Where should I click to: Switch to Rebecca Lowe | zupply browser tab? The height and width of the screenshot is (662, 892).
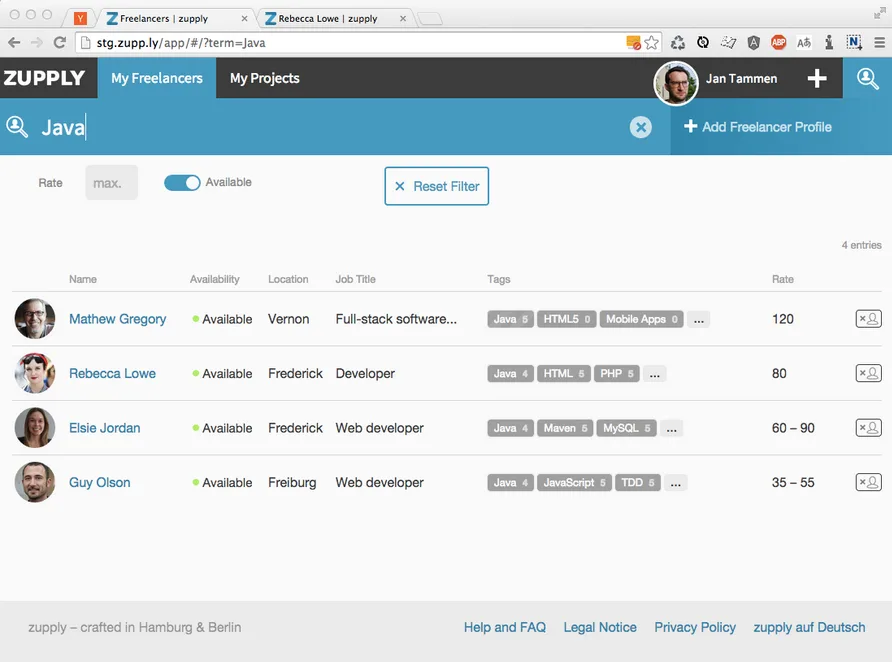pyautogui.click(x=336, y=19)
